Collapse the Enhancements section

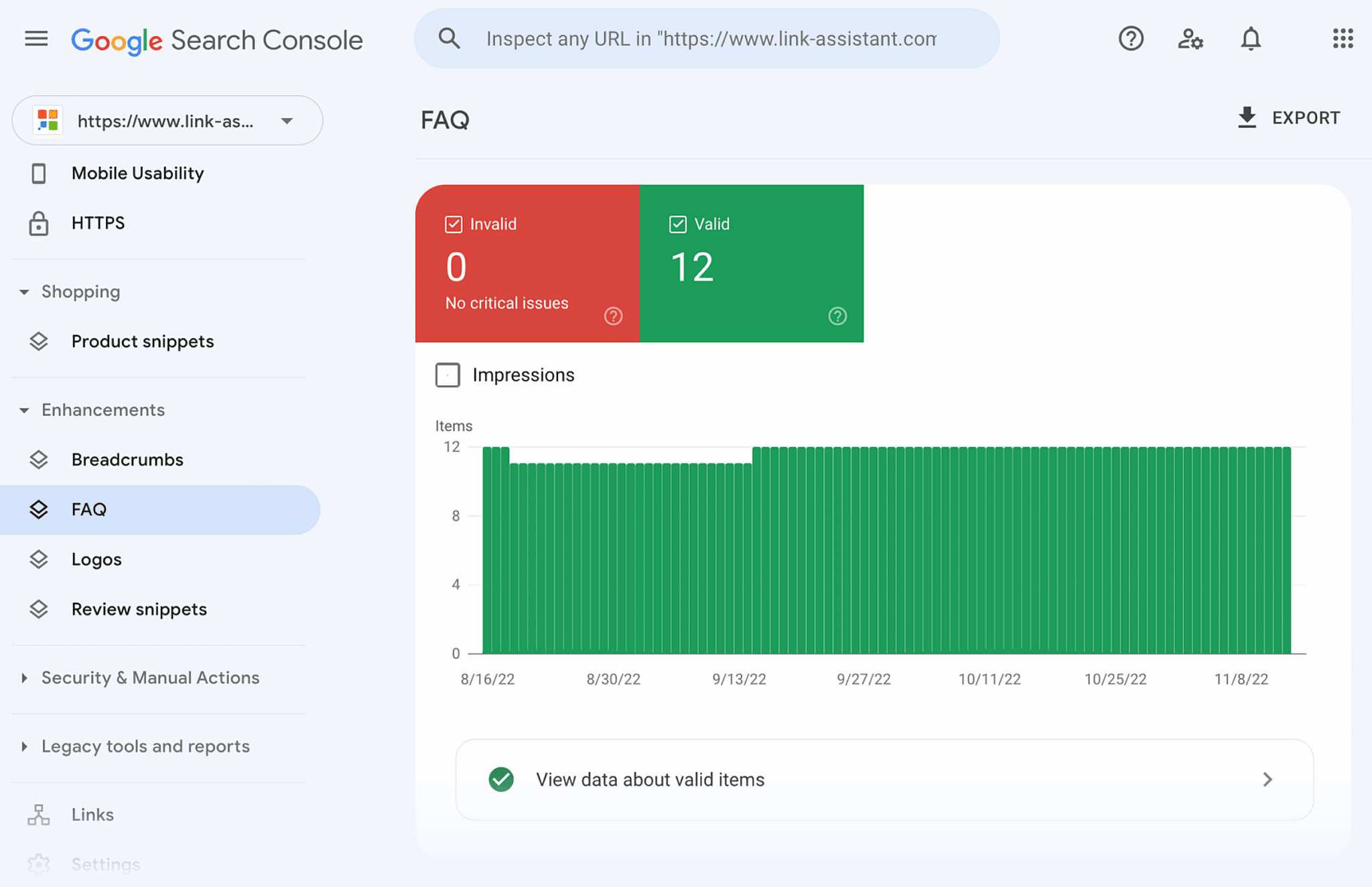[x=24, y=410]
